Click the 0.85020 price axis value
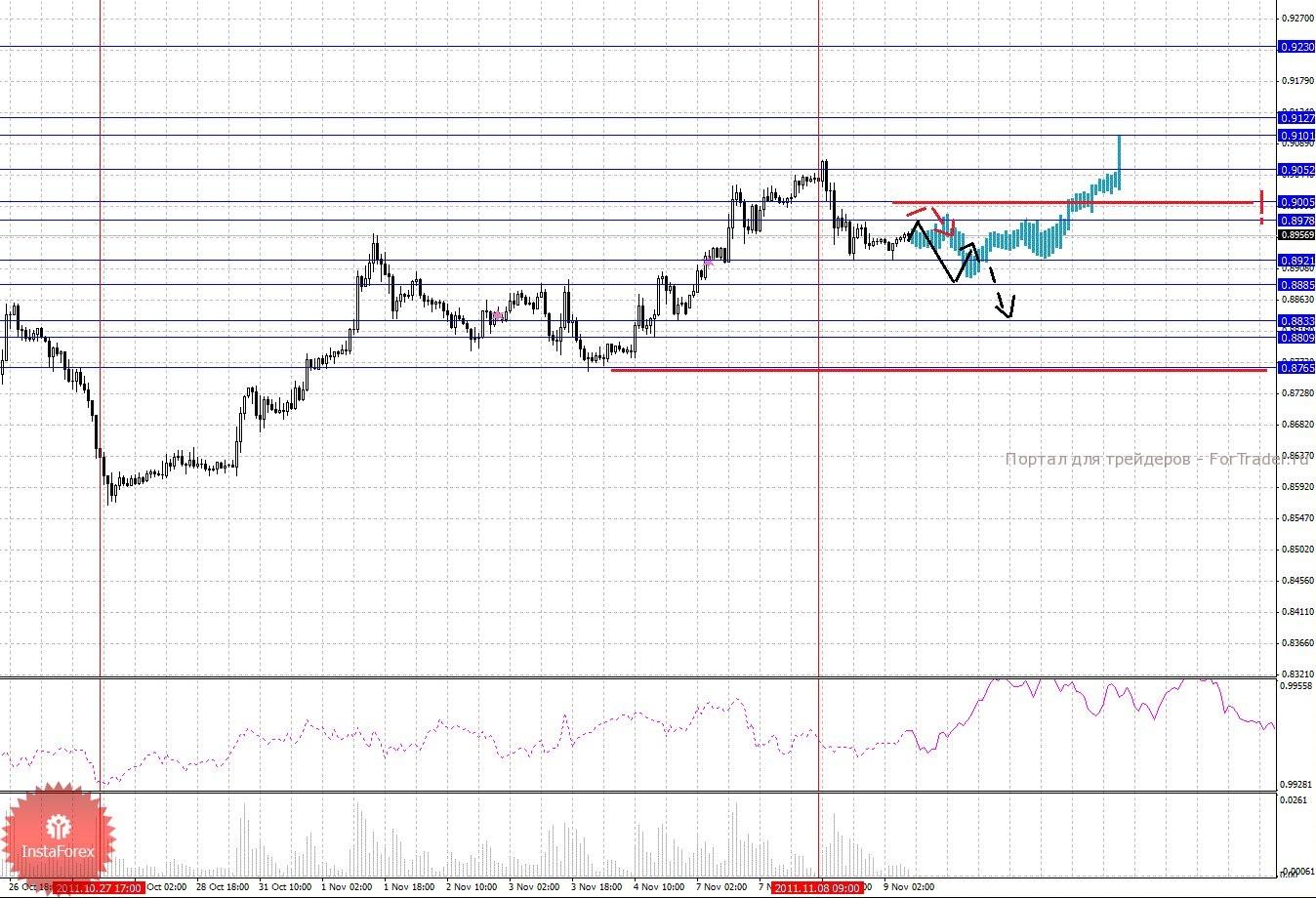Viewport: 1316px width, 898px height. 1296,550
